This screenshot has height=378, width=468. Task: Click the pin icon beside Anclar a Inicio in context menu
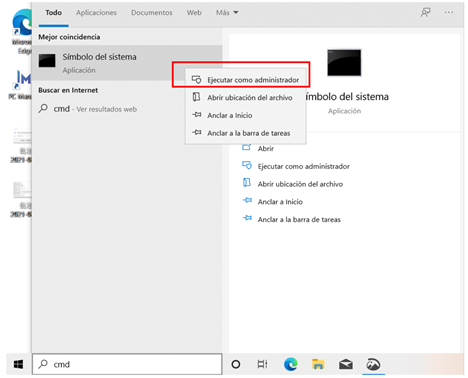click(x=197, y=115)
